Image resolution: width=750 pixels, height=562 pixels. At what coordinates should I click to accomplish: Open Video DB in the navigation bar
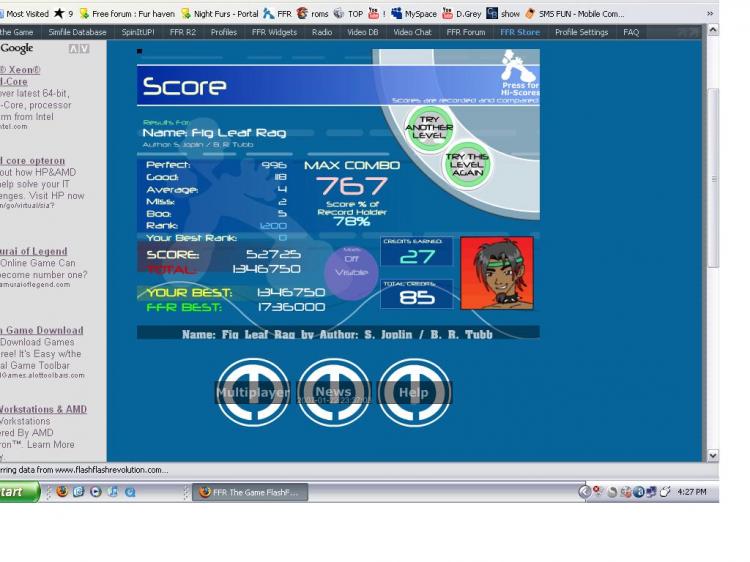(363, 32)
